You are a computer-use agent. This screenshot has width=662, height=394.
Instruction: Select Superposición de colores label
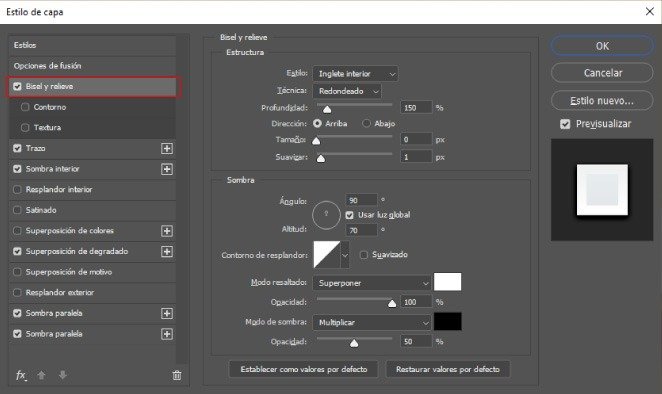point(70,231)
